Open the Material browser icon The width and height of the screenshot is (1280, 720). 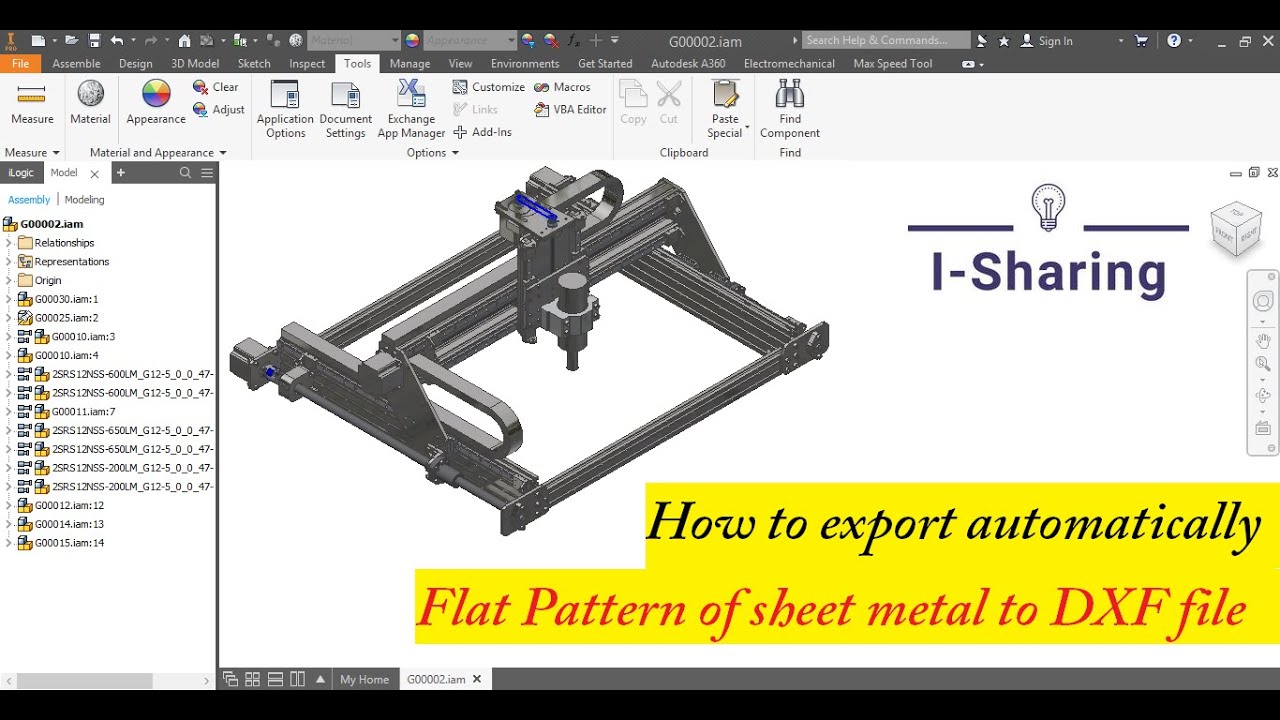coord(90,103)
